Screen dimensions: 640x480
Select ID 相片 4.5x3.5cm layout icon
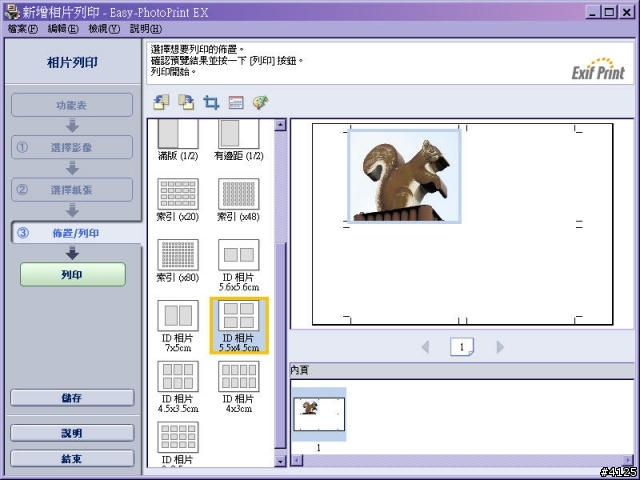[178, 376]
